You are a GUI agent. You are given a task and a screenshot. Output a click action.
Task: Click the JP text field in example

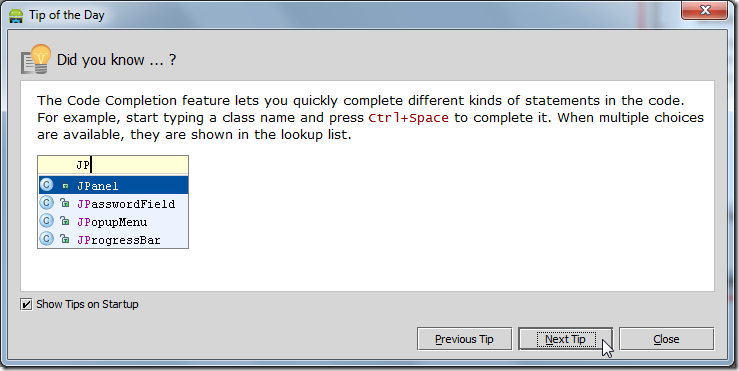point(113,165)
